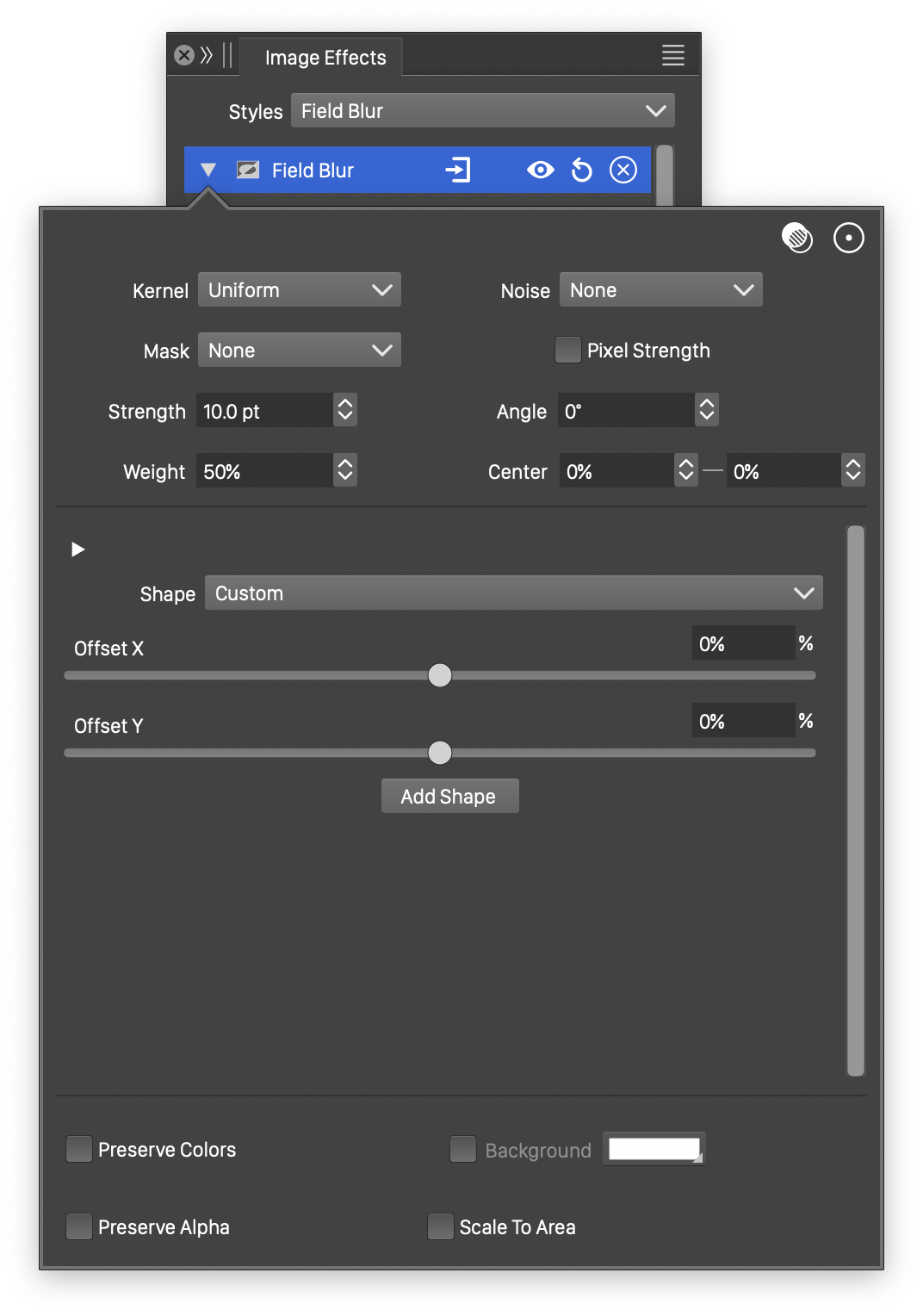Click the arrow-into-bracket icon on Field Blur row

[458, 170]
